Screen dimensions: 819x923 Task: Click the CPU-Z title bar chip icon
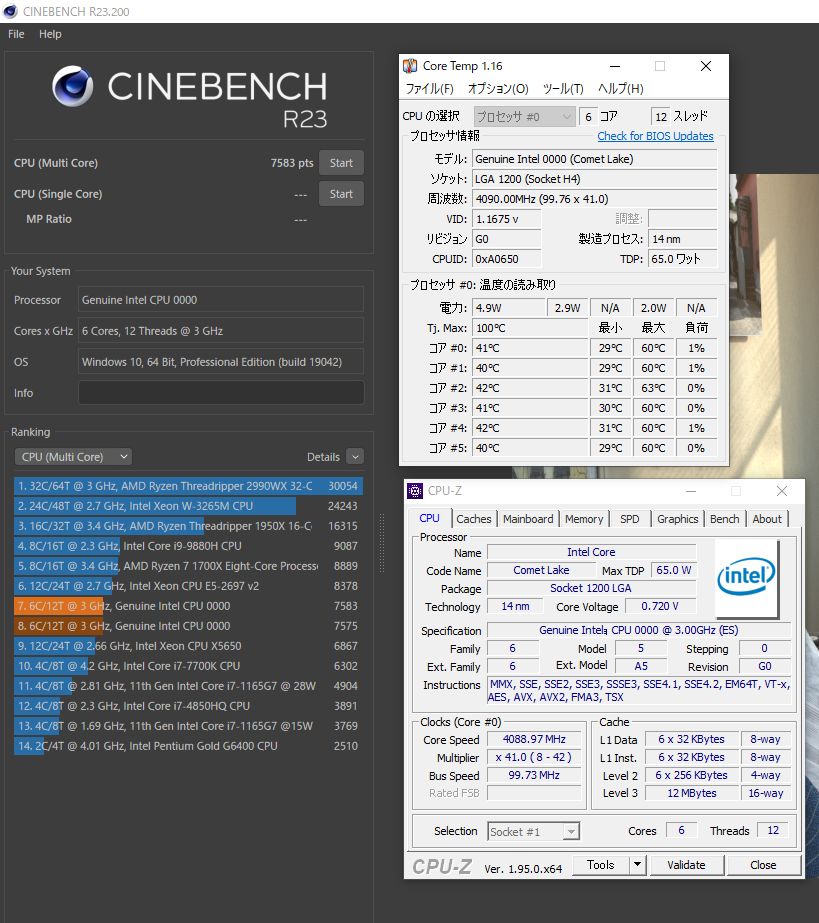(415, 490)
